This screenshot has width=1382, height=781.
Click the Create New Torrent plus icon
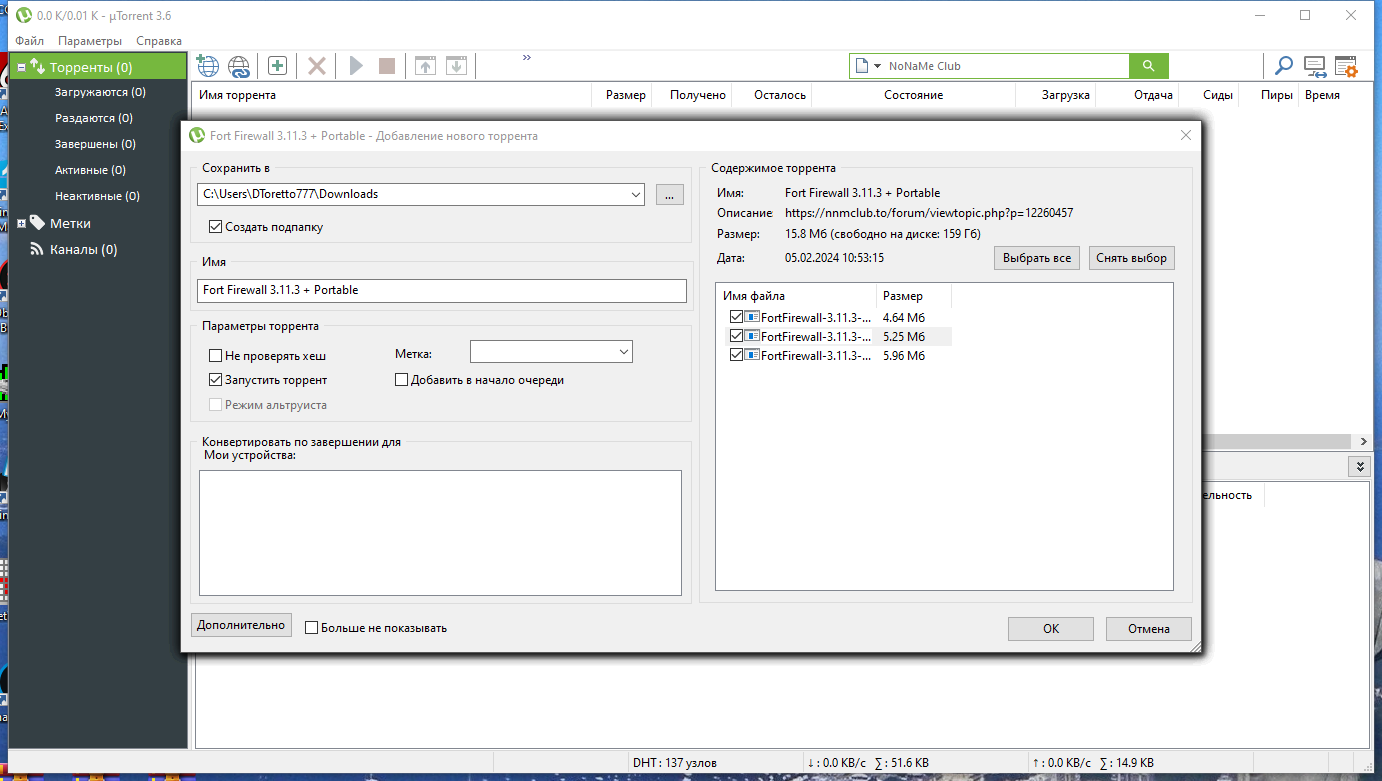click(x=277, y=66)
